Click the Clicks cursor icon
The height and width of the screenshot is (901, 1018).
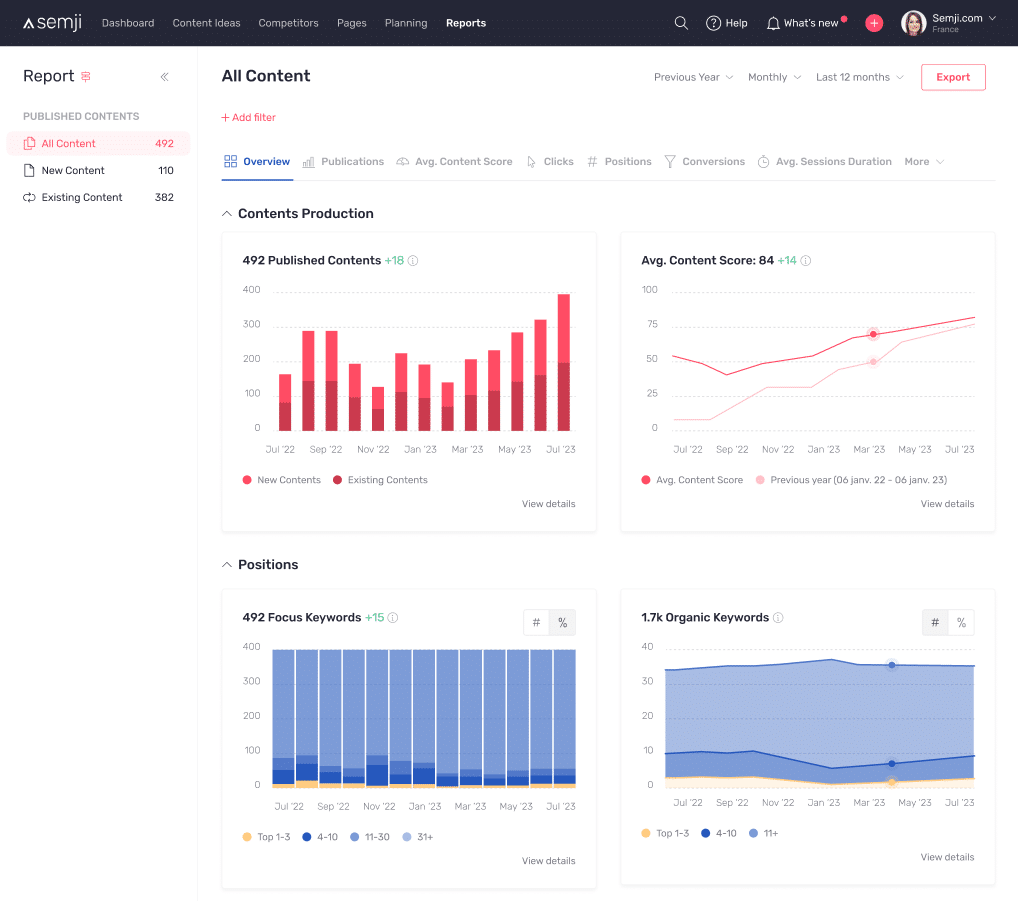coord(531,162)
